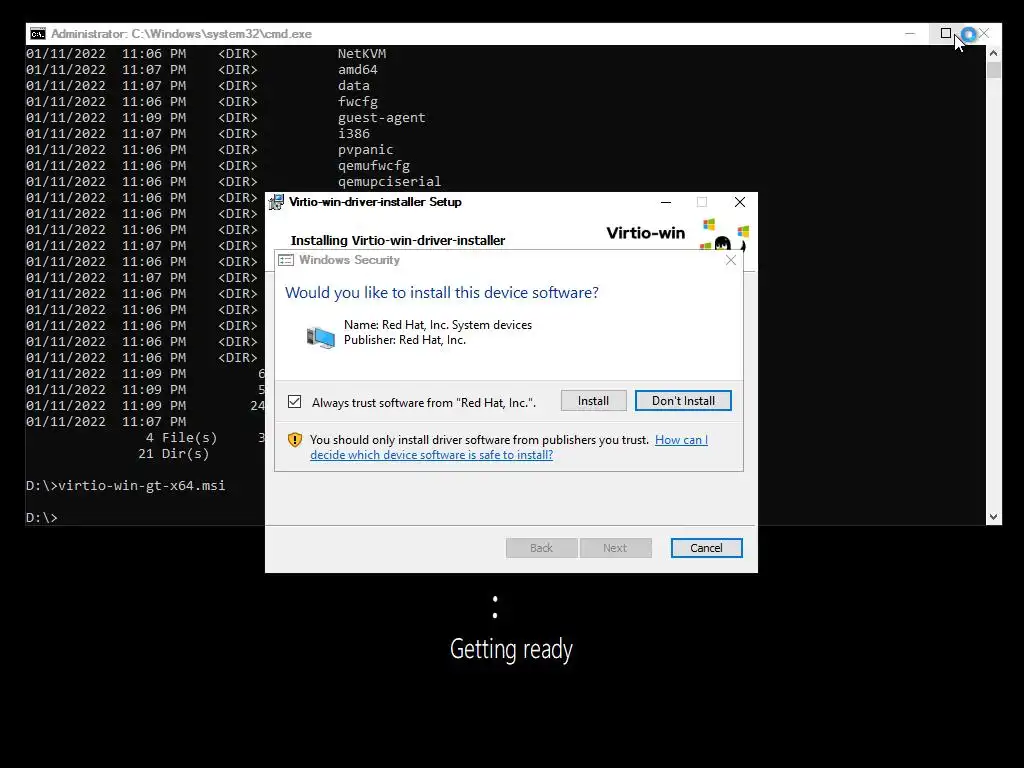Click the fwcfg directory entry in cmd
Image resolution: width=1024 pixels, height=768 pixels.
(357, 101)
